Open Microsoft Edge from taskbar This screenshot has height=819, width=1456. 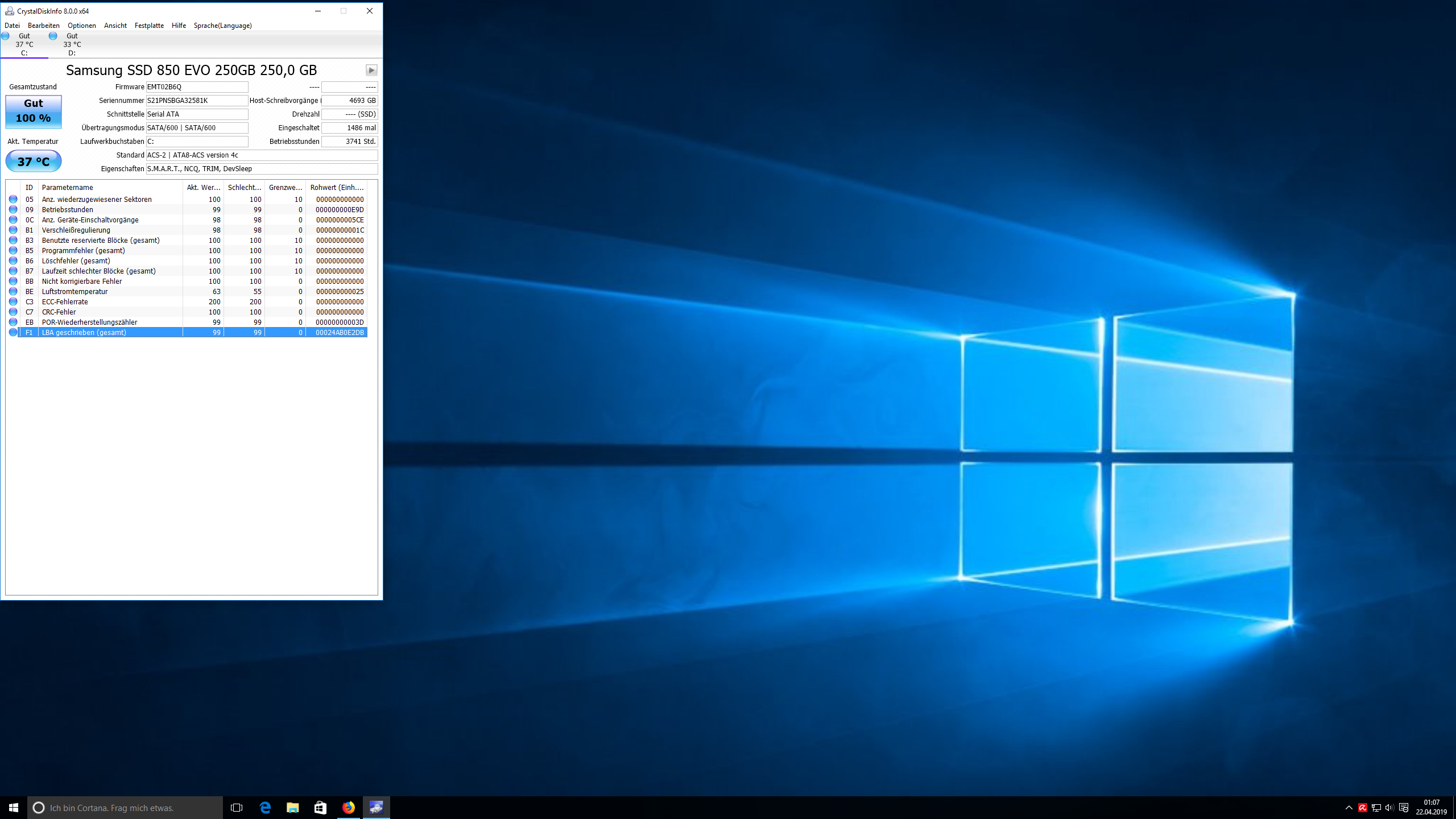[x=265, y=807]
